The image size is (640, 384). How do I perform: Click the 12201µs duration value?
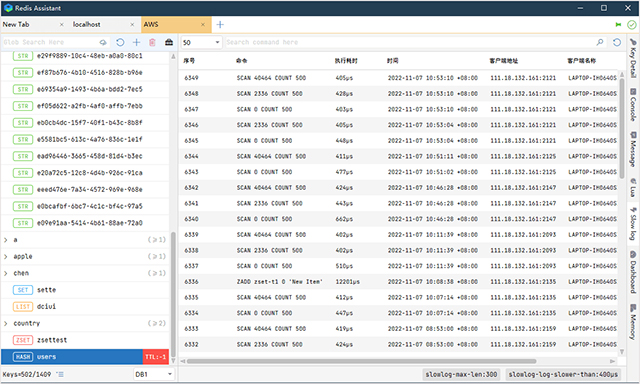click(347, 282)
